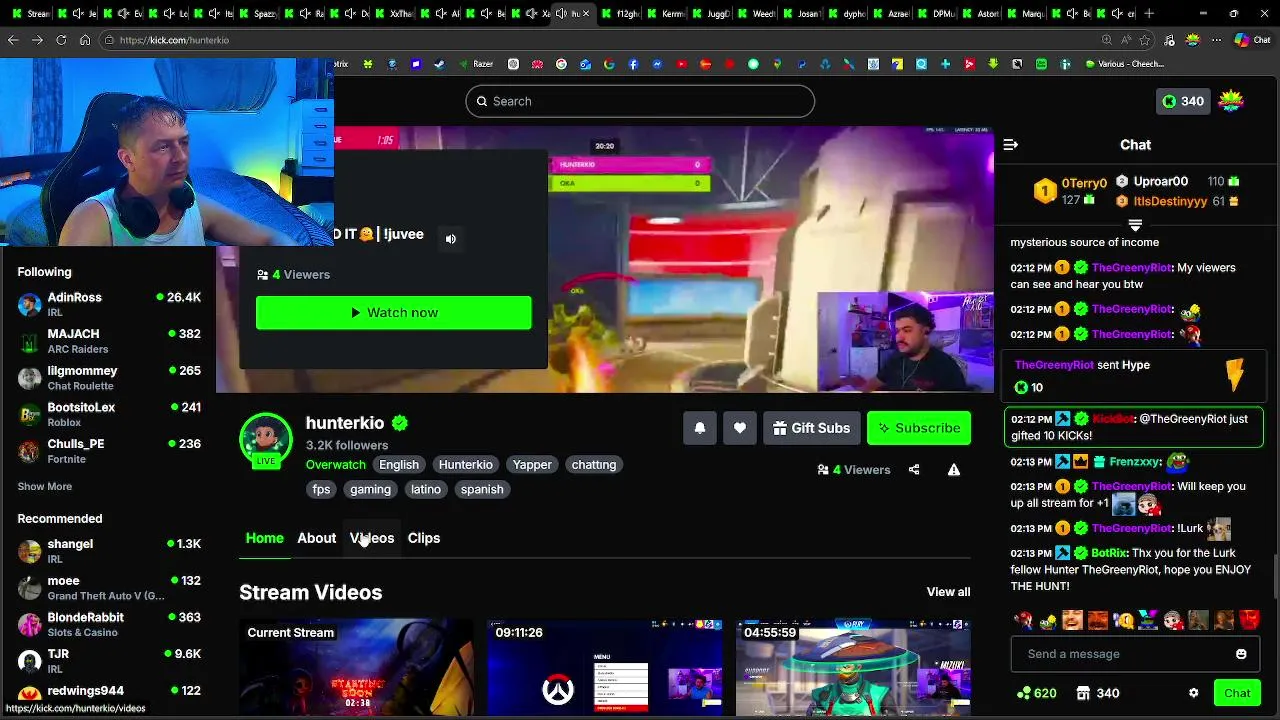Viewport: 1280px width, 720px height.
Task: Open shangel in Recommended list
Action: click(x=109, y=551)
